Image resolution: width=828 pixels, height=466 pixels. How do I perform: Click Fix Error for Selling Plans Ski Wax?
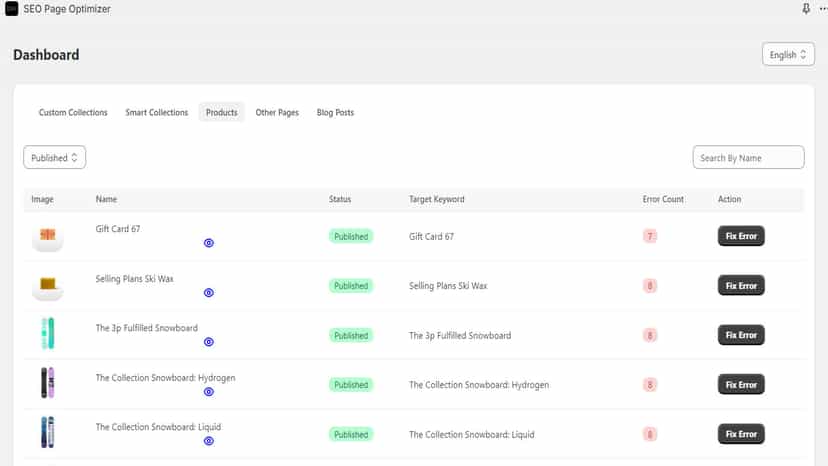coord(741,286)
